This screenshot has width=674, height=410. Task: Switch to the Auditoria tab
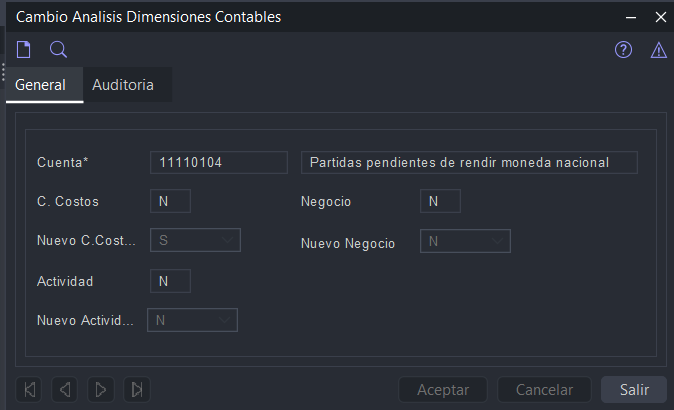click(x=123, y=85)
